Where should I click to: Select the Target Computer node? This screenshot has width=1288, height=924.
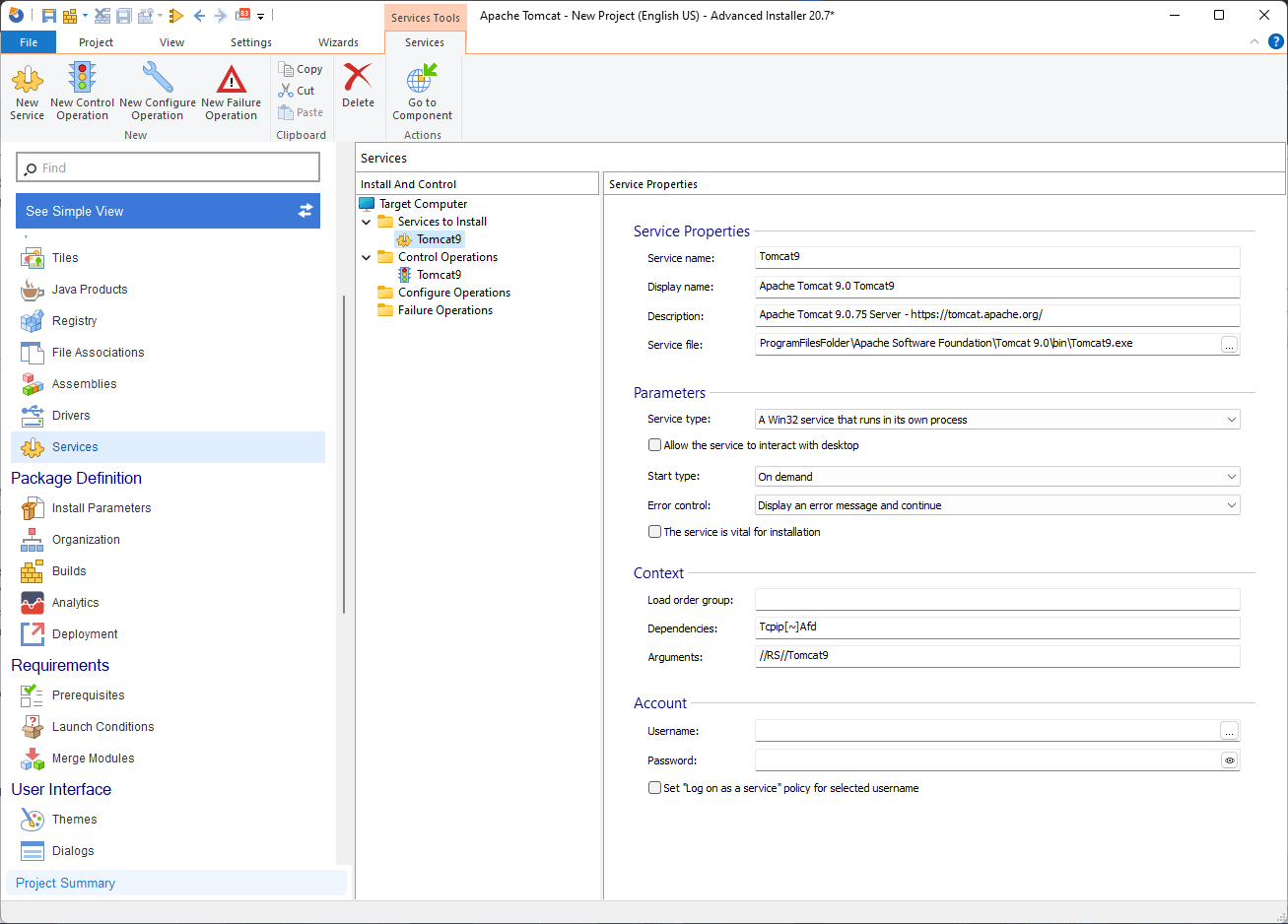pyautogui.click(x=423, y=204)
